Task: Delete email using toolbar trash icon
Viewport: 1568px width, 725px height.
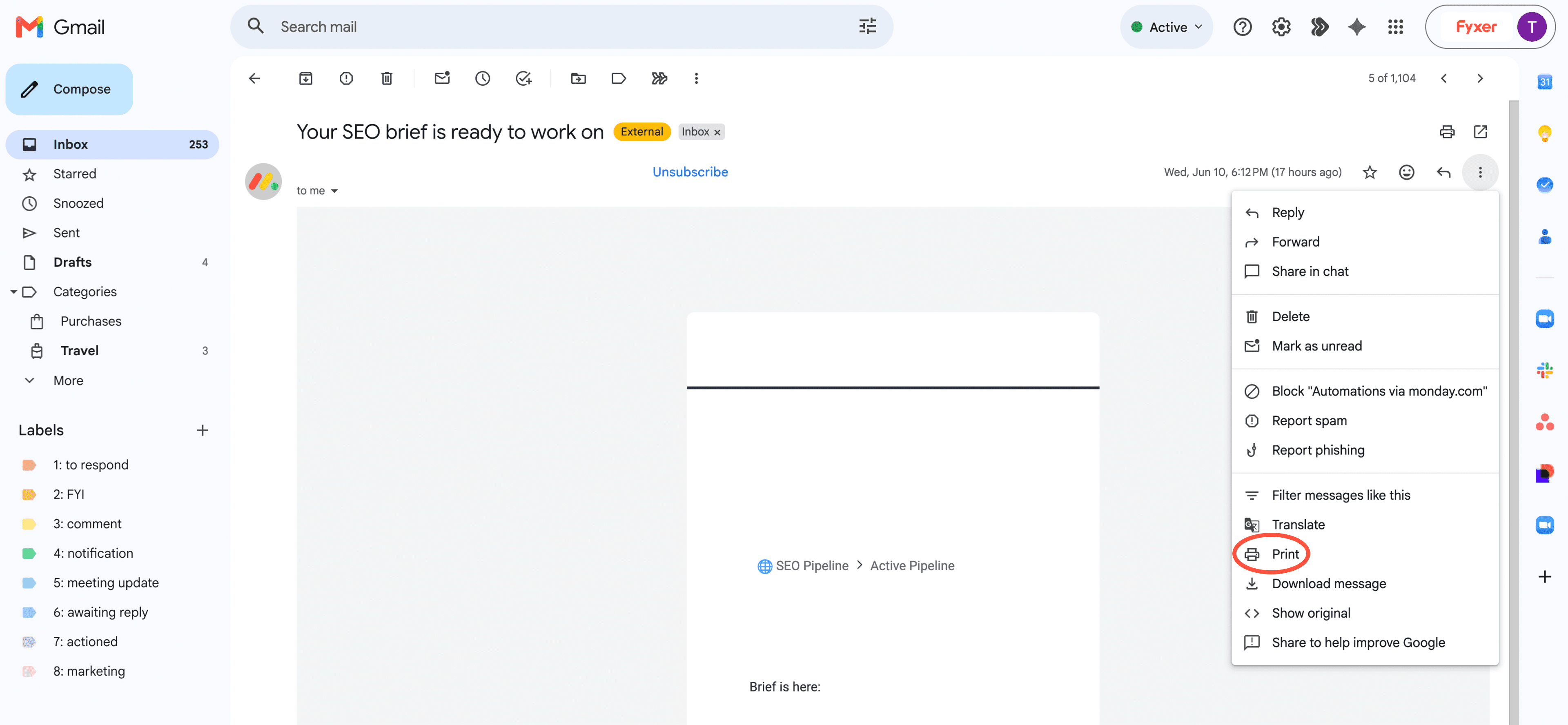Action: point(387,78)
